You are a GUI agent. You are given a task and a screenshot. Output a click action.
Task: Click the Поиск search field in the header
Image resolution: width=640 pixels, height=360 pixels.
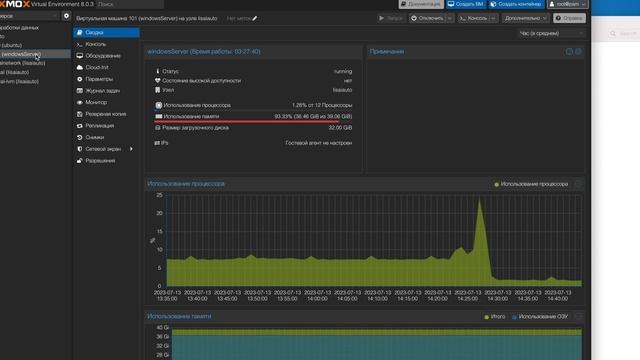tap(130, 4)
